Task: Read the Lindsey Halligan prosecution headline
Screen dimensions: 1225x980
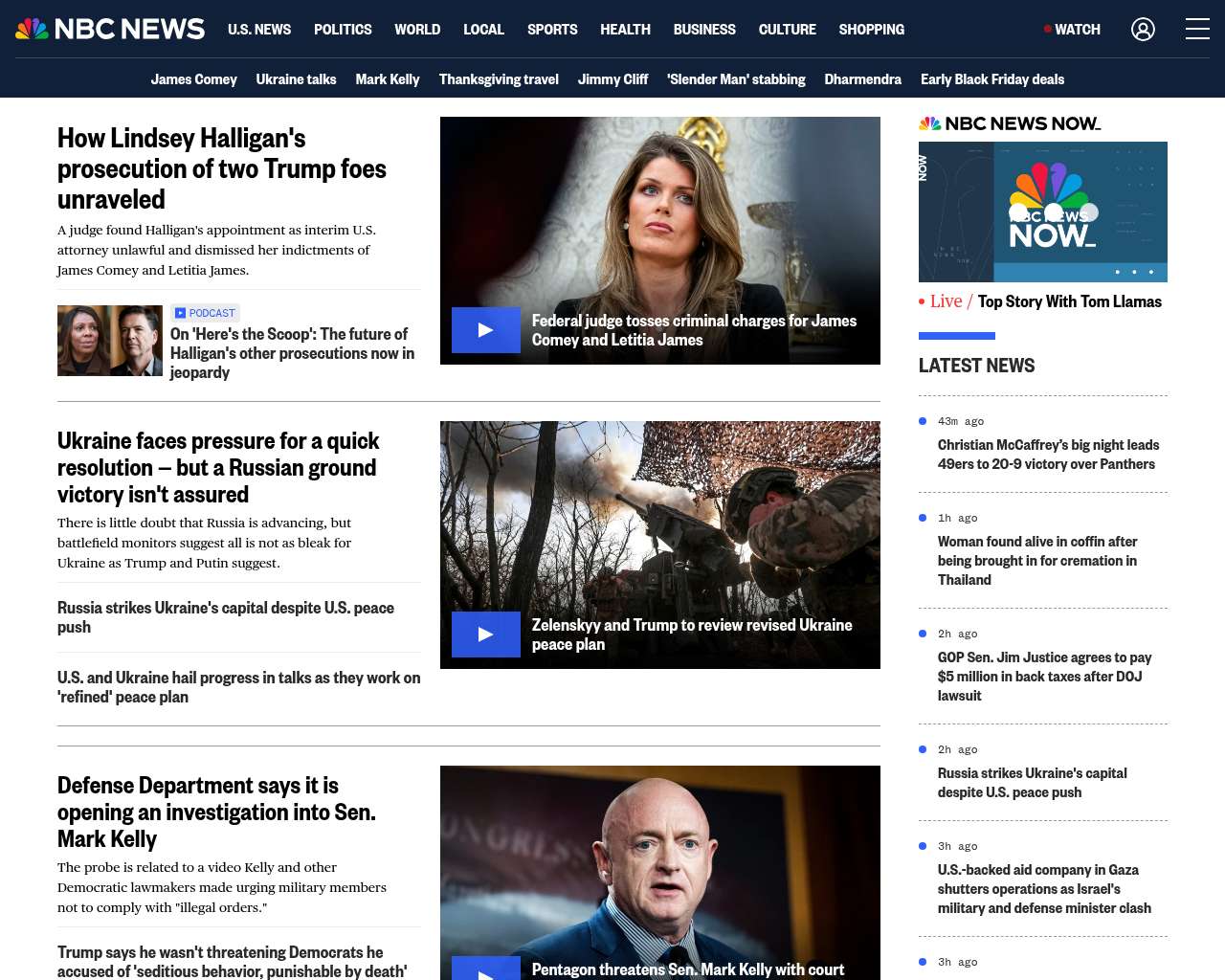Action: 222,168
